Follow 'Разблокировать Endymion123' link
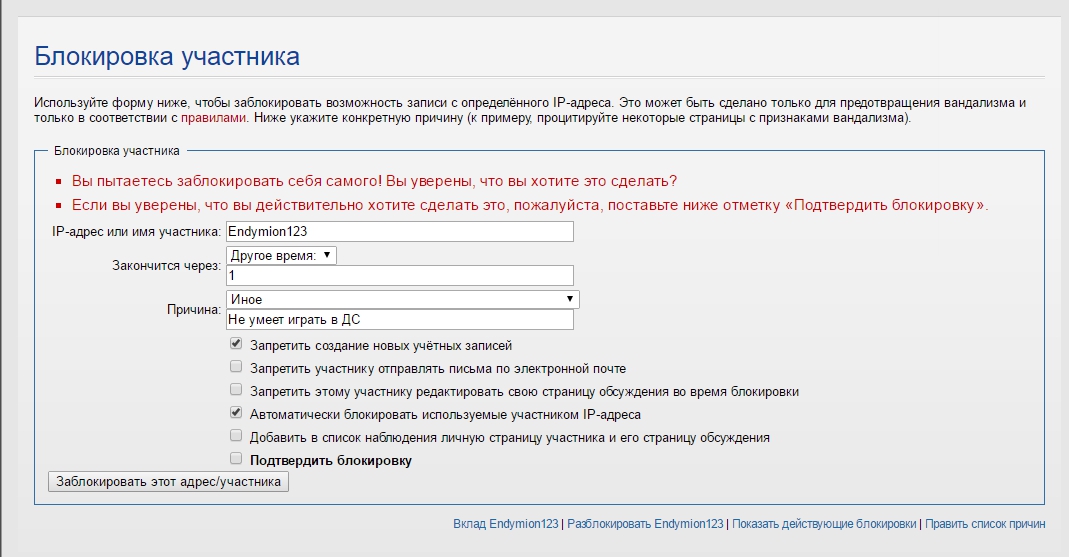The height and width of the screenshot is (557, 1069). pyautogui.click(x=645, y=524)
